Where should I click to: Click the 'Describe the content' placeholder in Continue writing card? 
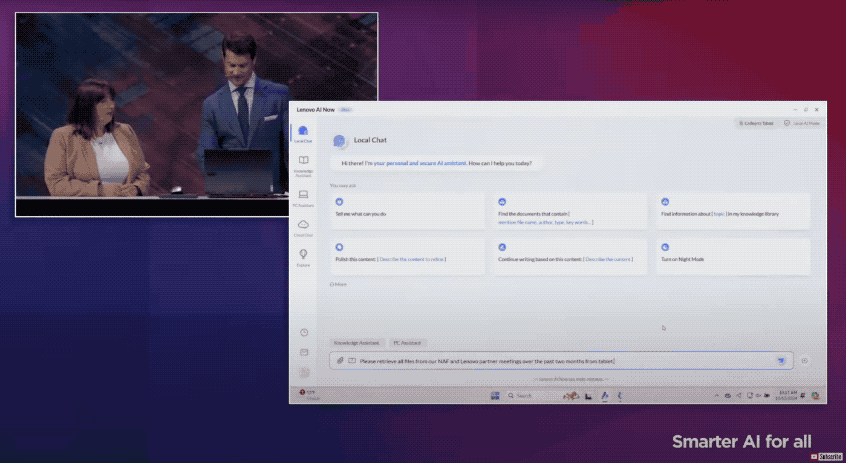pyautogui.click(x=608, y=259)
